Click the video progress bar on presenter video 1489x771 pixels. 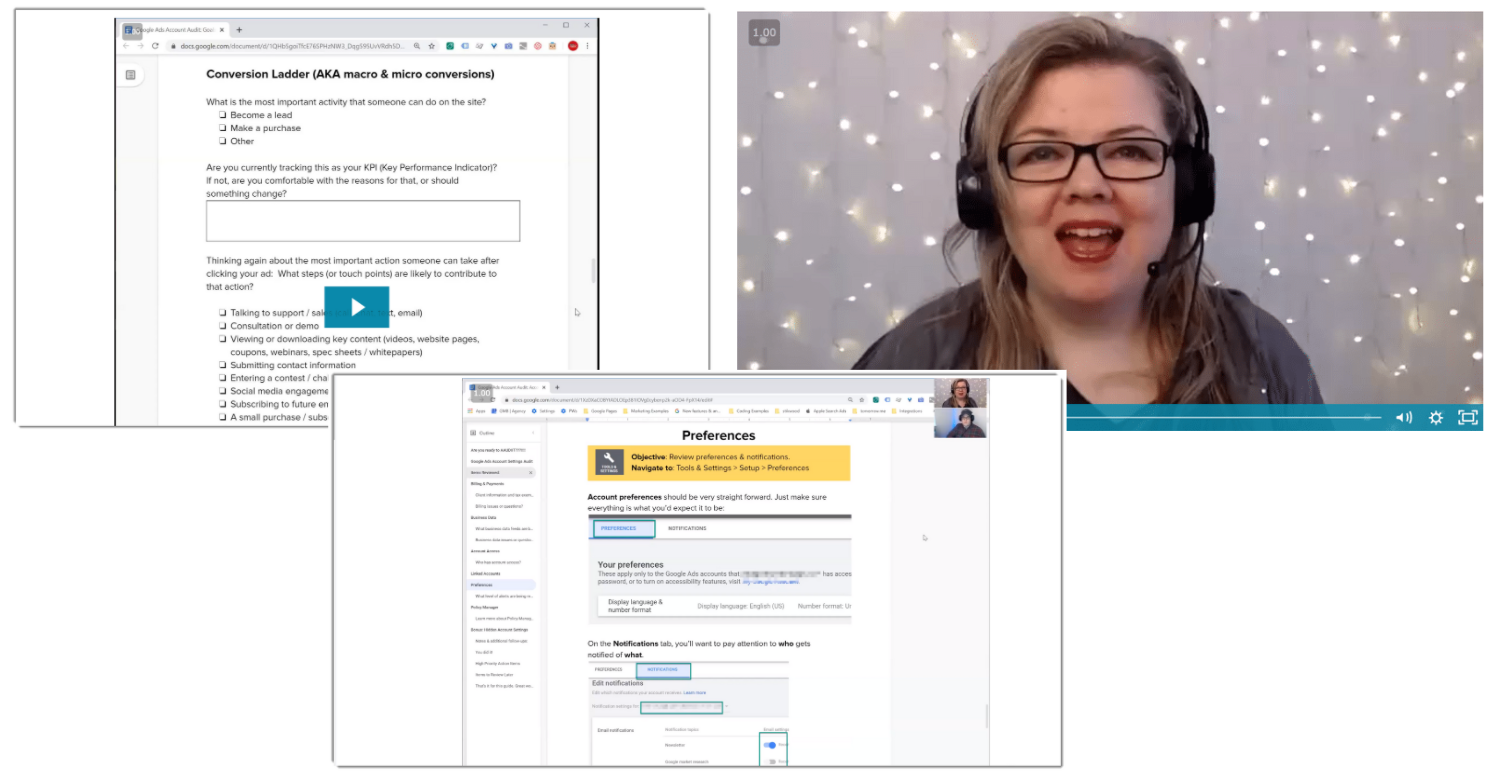(x=1220, y=417)
